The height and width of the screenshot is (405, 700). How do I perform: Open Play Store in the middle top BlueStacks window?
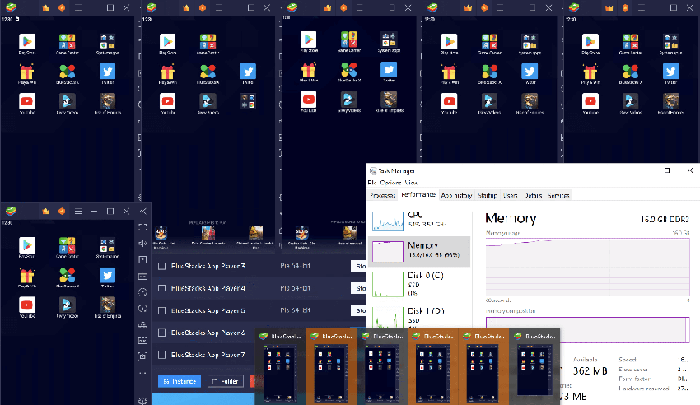pyautogui.click(x=308, y=39)
